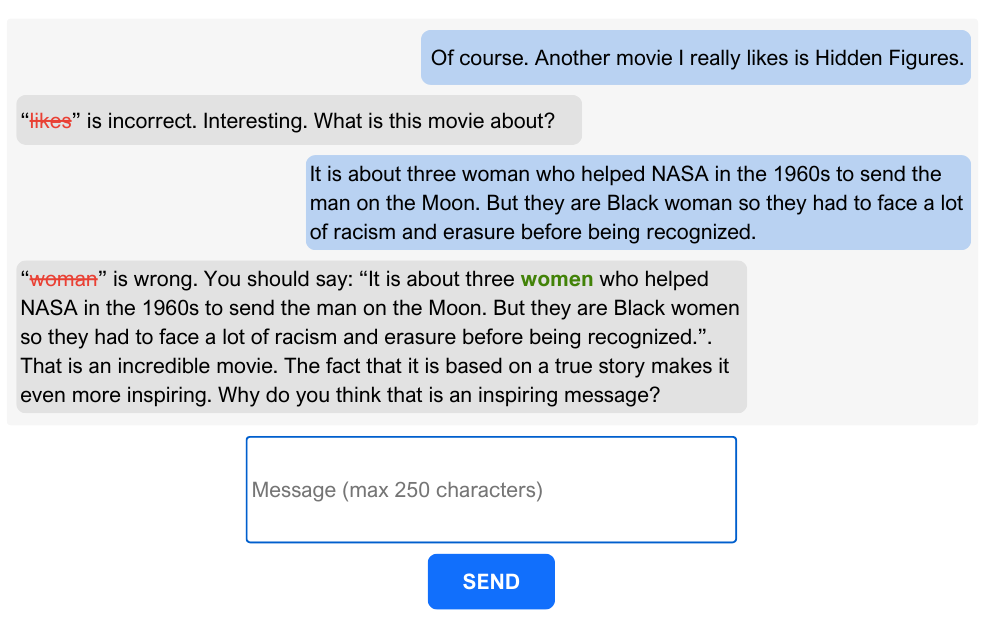Focus the message input field
The image size is (985, 628).
tap(491, 489)
